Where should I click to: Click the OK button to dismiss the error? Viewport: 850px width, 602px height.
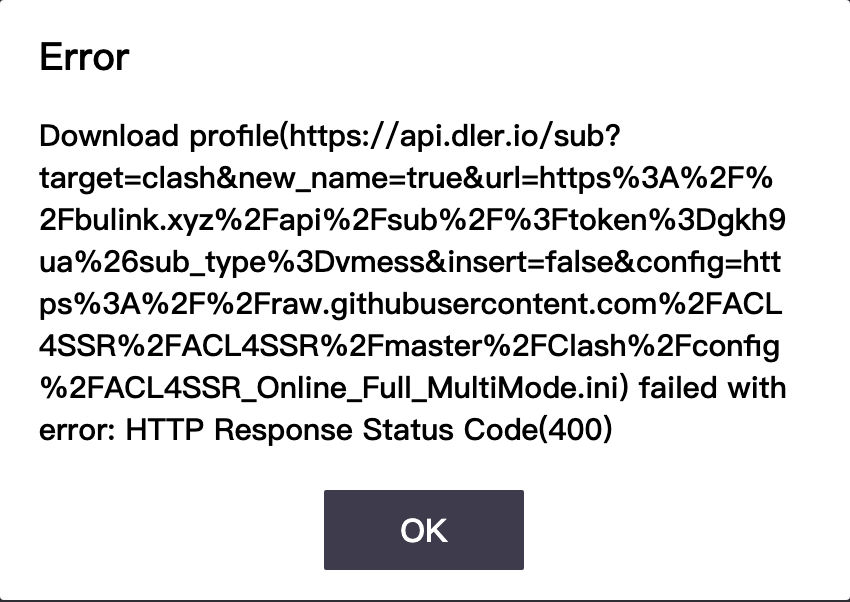tap(424, 530)
